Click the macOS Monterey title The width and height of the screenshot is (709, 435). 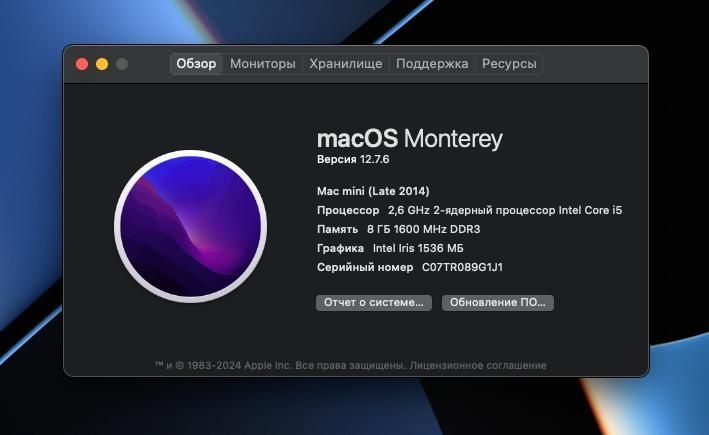(410, 138)
